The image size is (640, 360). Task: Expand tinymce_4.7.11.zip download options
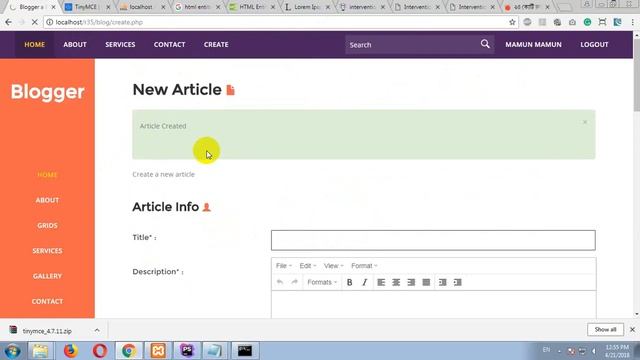click(x=97, y=330)
